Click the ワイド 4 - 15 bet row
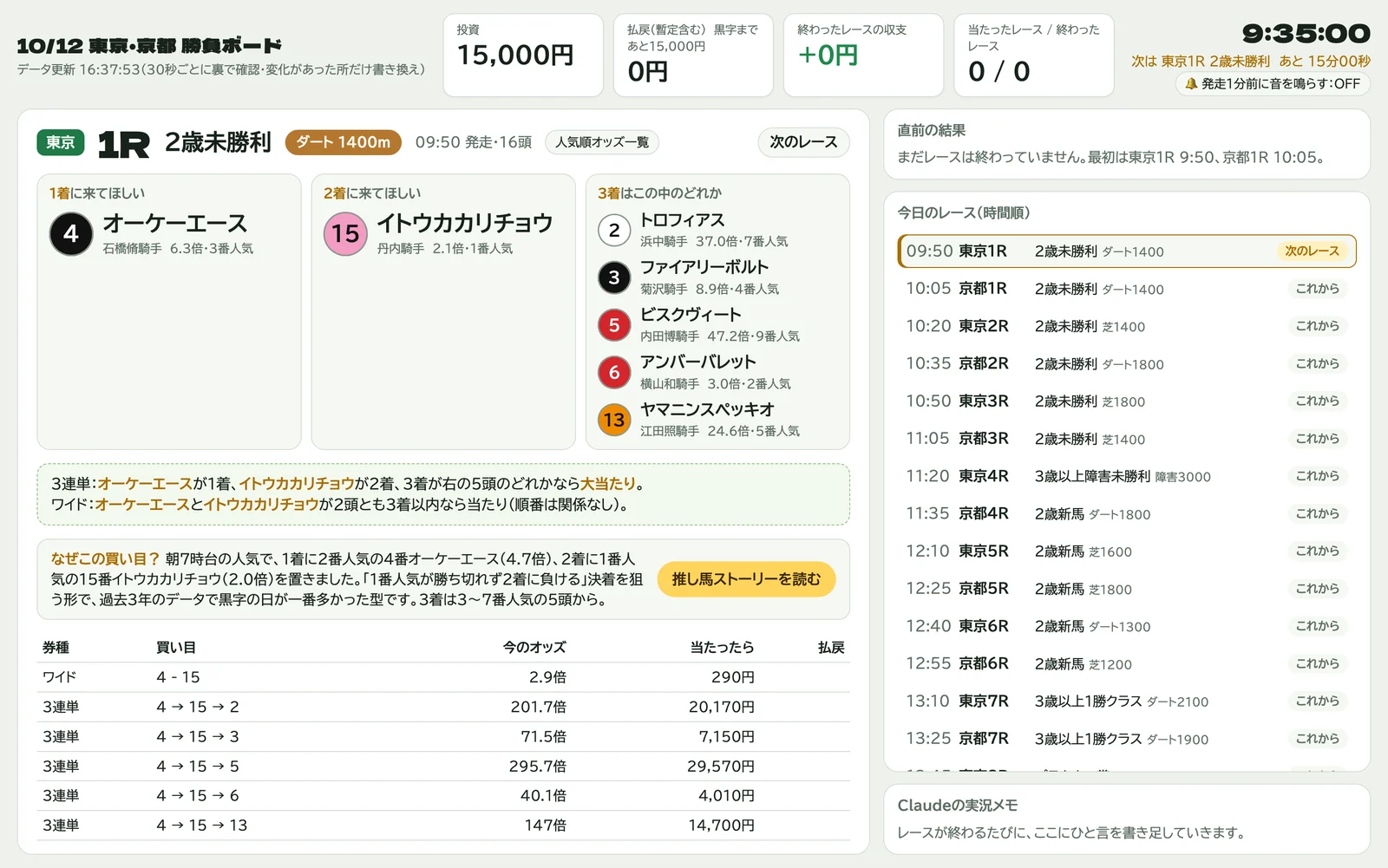 click(443, 677)
